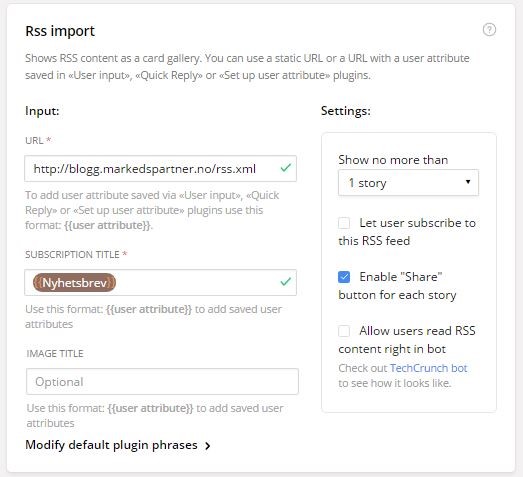Open the help question mark icon
The height and width of the screenshot is (477, 523).
489,30
